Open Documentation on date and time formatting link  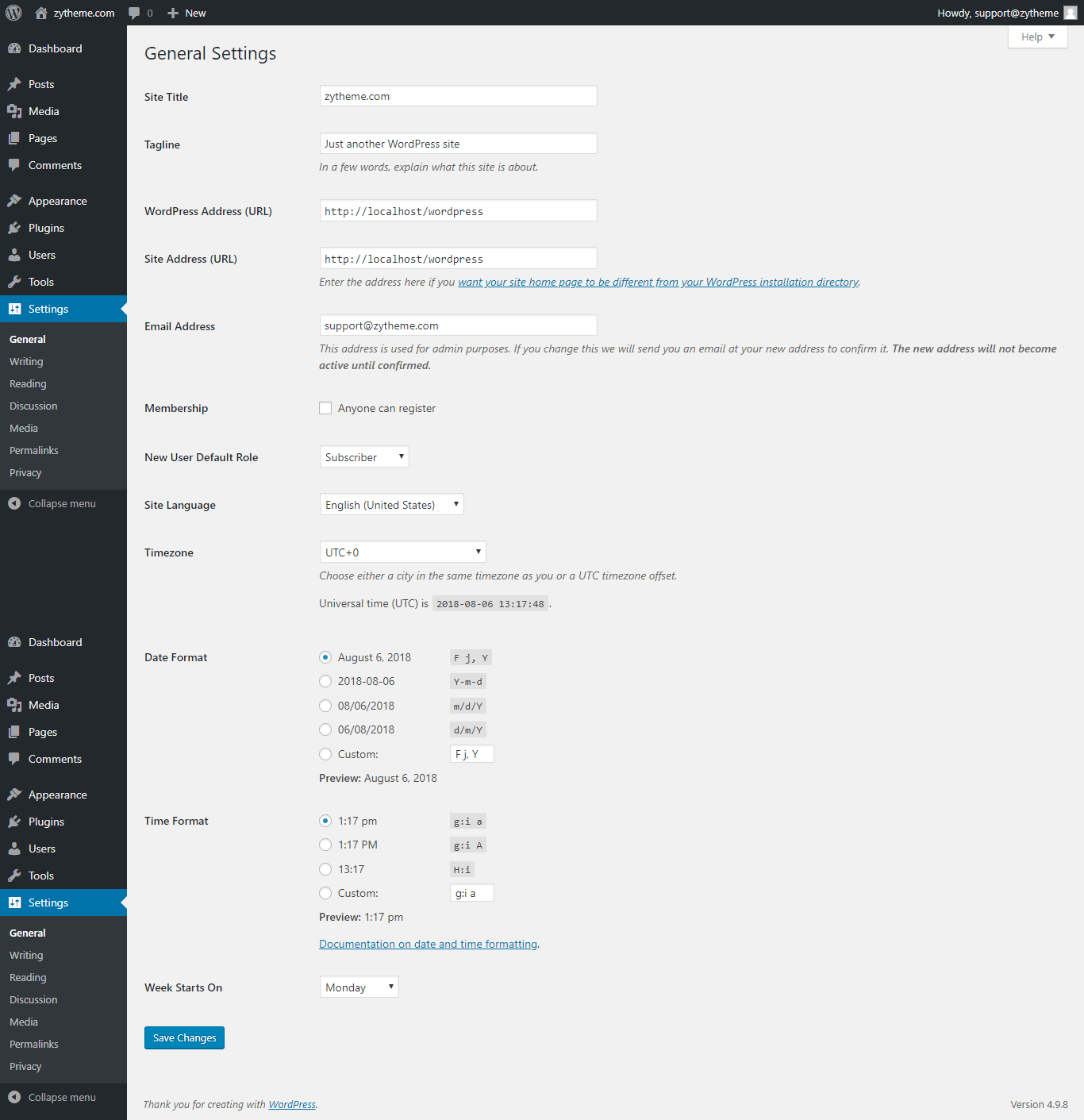click(x=429, y=944)
